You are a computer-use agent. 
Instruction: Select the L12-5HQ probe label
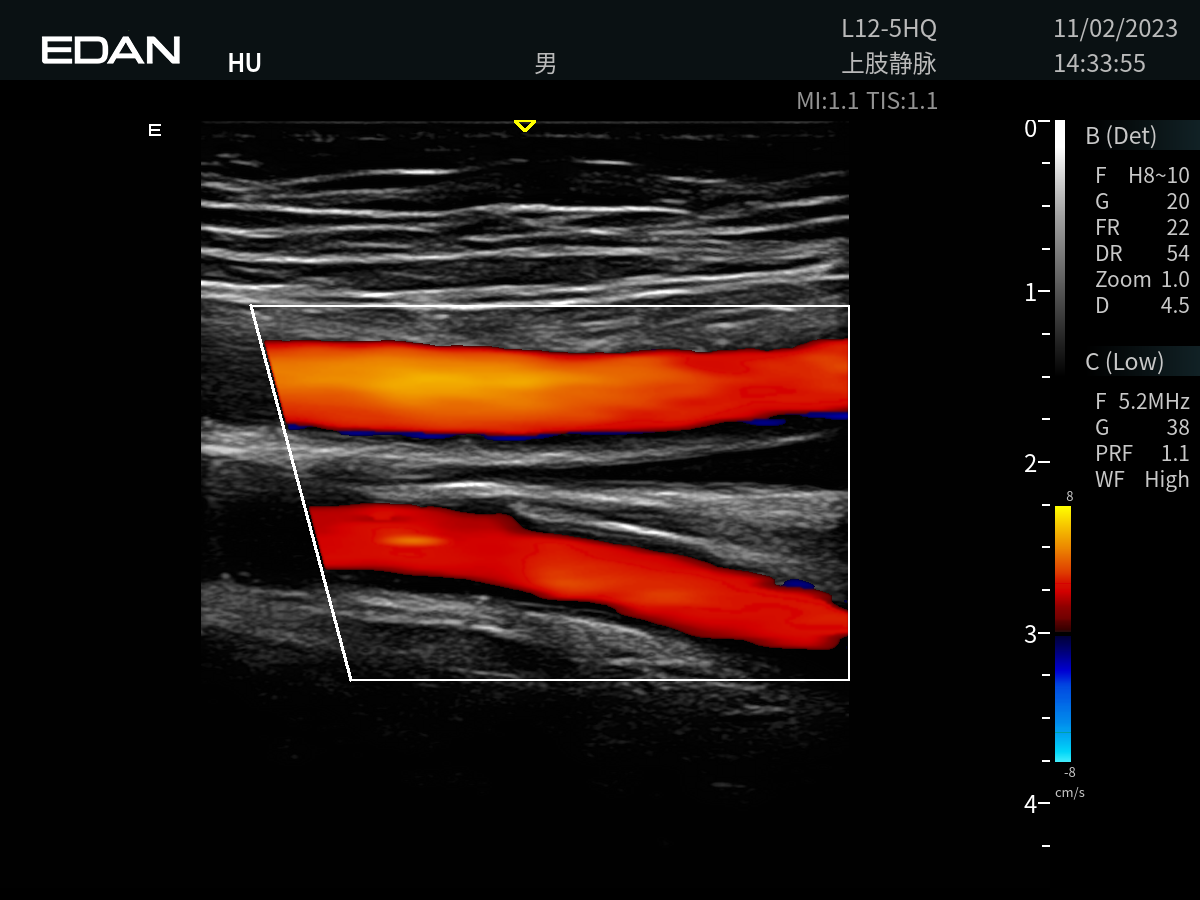tap(888, 29)
